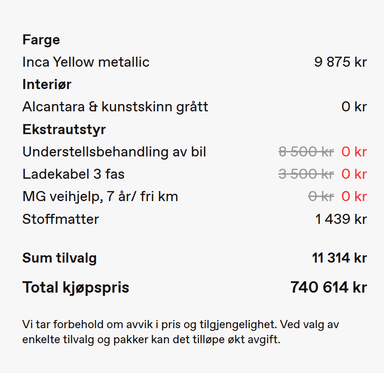Screen dimensions: 384x373
Task: Click red 0 kr beside Ladekabel
Action: [354, 174]
